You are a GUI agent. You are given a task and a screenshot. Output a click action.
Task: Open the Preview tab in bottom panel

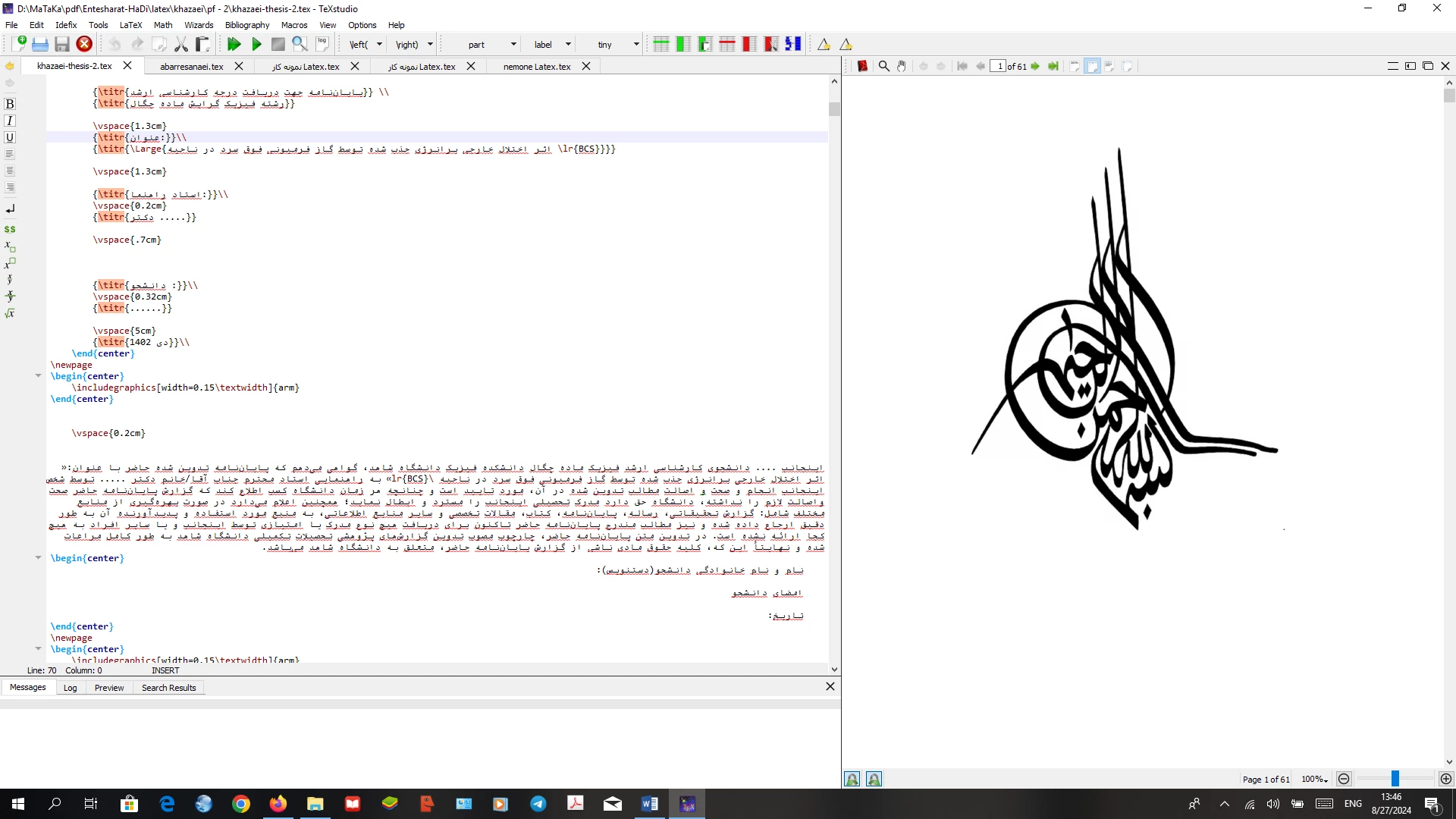click(x=109, y=688)
